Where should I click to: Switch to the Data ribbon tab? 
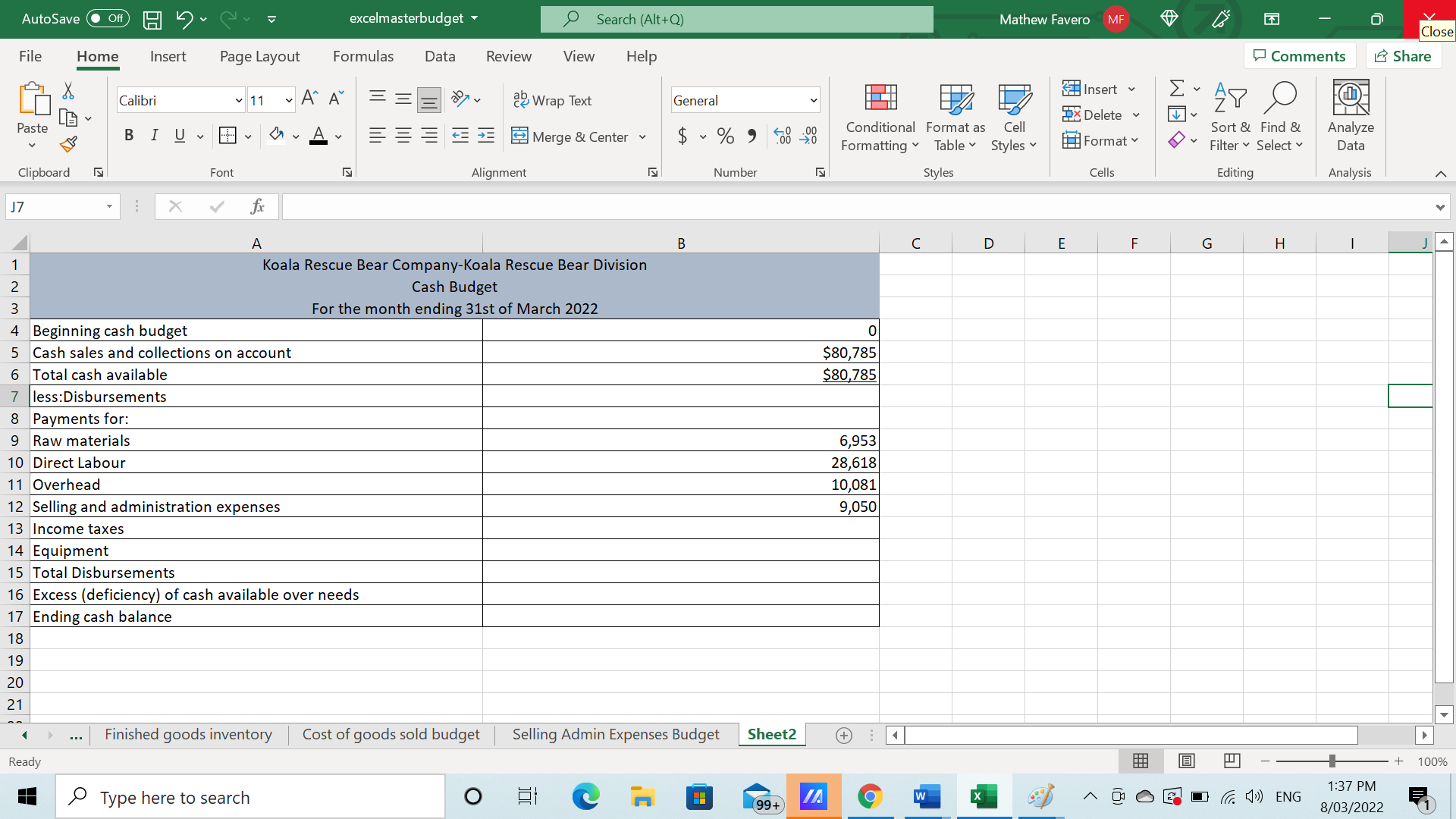tap(440, 56)
